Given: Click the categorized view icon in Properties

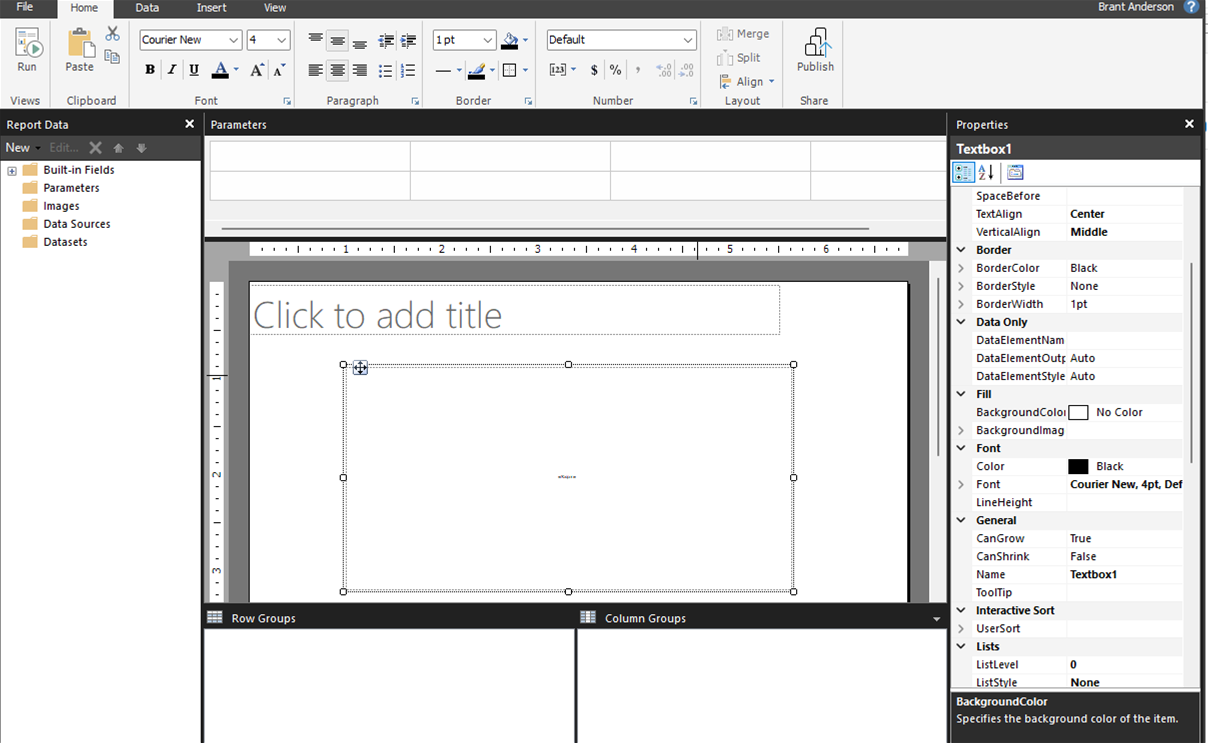Looking at the screenshot, I should (963, 173).
